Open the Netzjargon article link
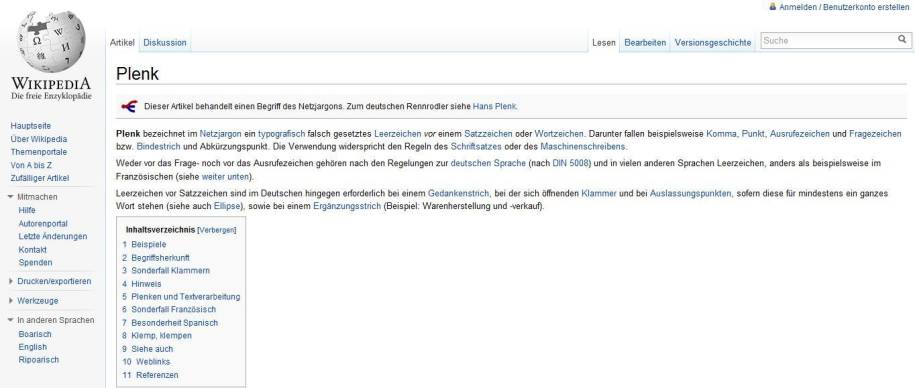The width and height of the screenshot is (915, 388). [x=221, y=134]
